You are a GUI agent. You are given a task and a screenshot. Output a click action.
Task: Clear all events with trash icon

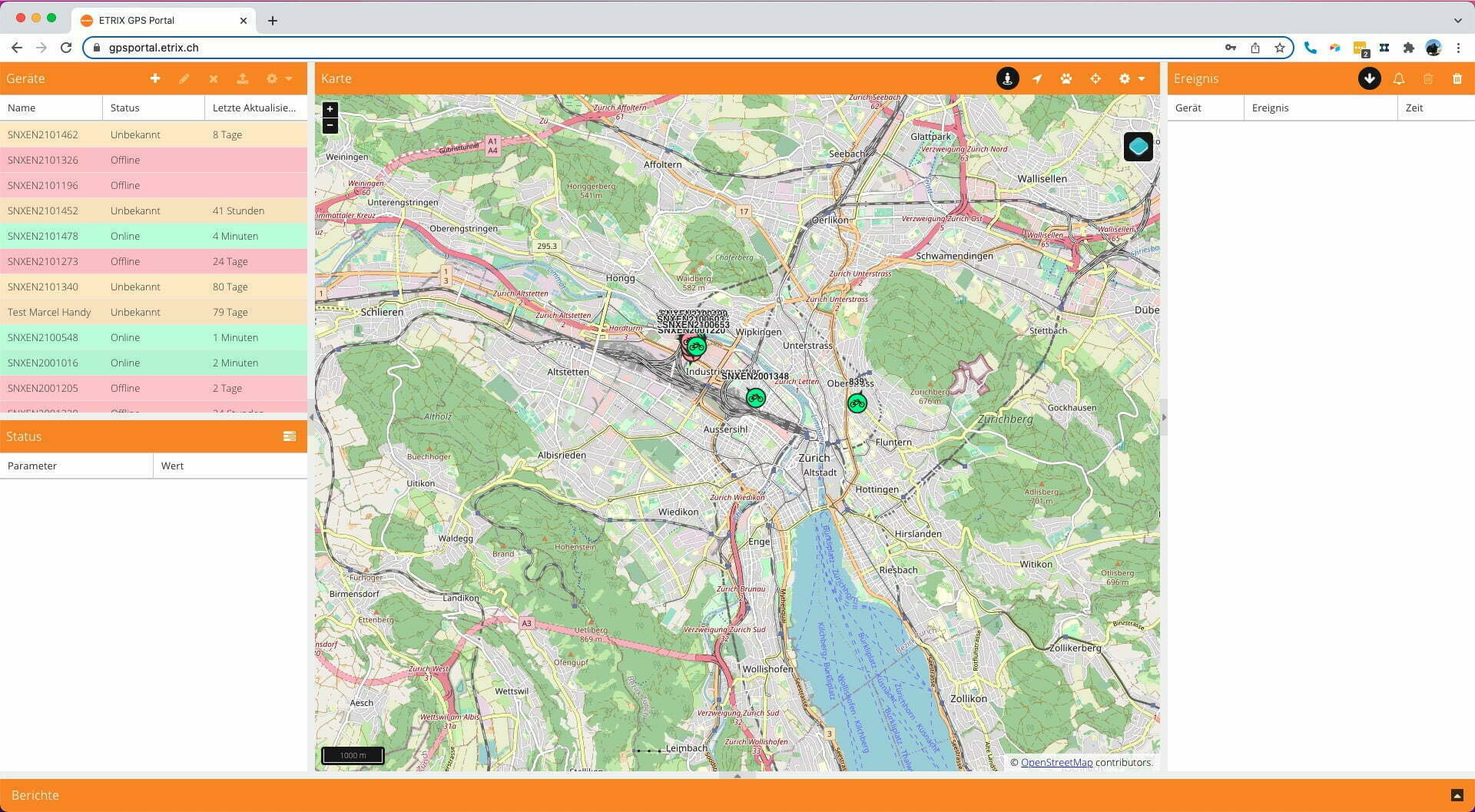tap(1457, 78)
